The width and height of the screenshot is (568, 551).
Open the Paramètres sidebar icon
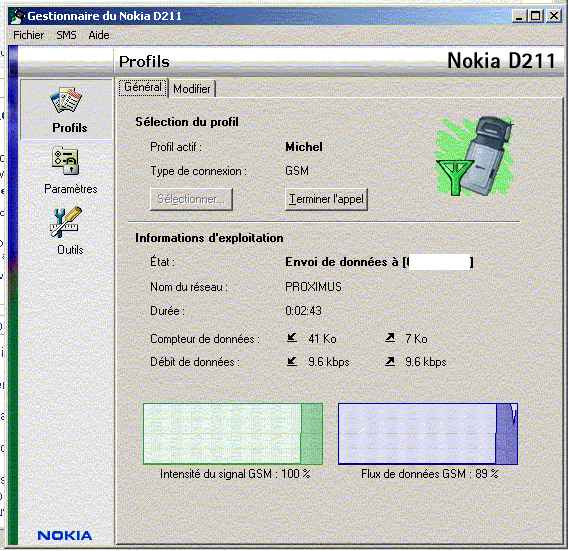click(x=66, y=160)
